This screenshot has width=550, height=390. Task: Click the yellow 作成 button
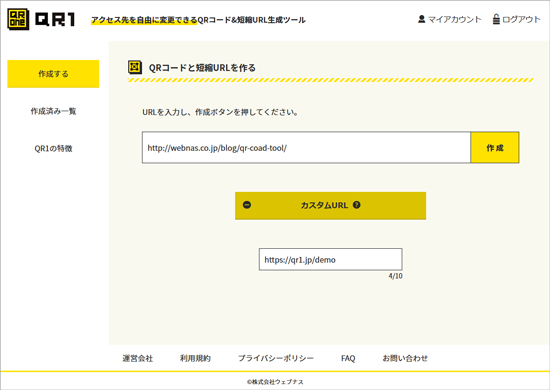(x=495, y=148)
